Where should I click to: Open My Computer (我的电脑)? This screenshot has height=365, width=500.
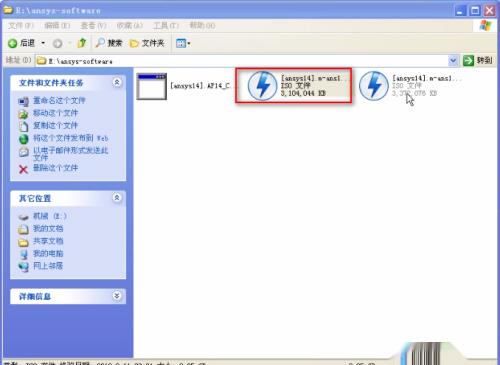[48, 253]
